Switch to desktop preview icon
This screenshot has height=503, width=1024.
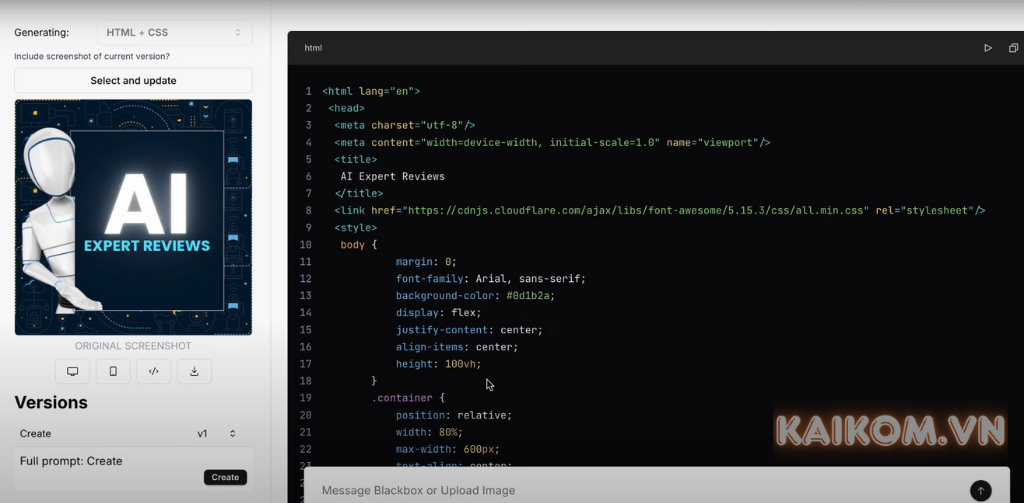pos(72,371)
